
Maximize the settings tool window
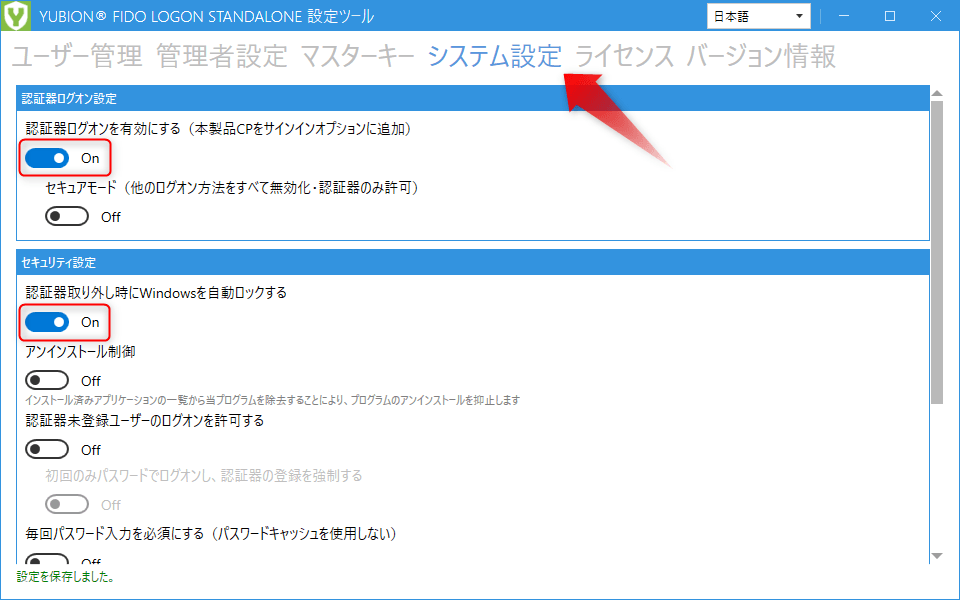(890, 16)
